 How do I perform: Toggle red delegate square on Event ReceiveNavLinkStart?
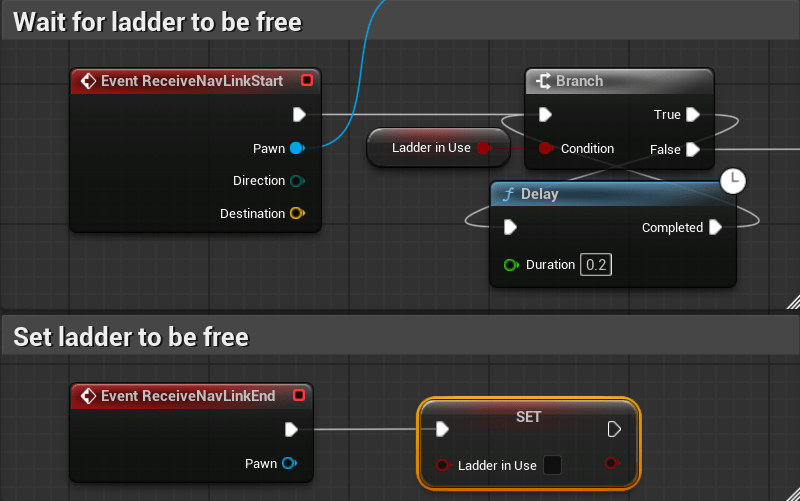[x=307, y=81]
